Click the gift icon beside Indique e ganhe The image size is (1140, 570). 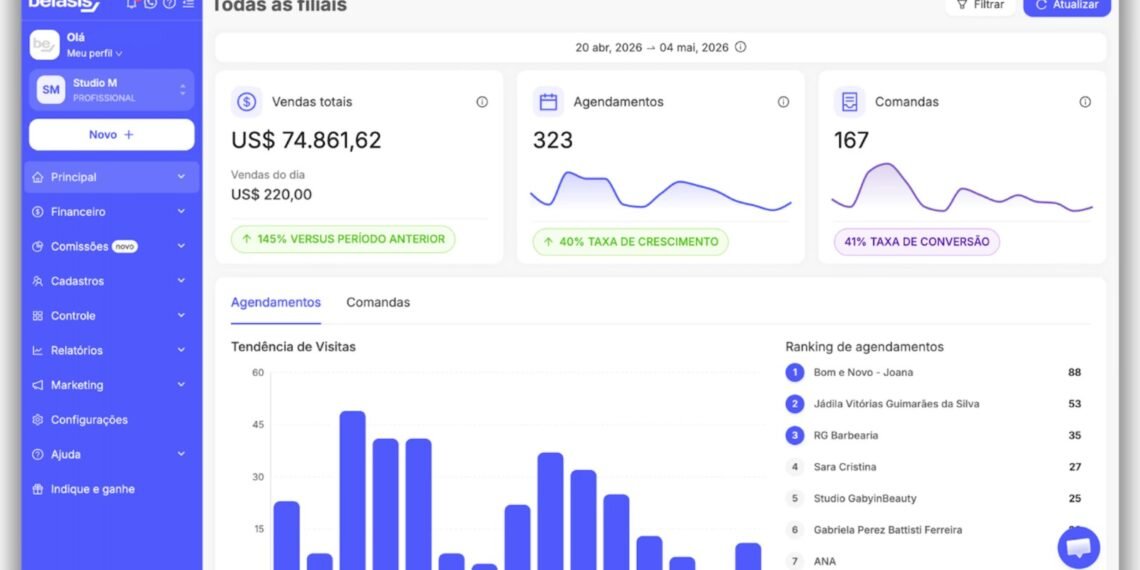[x=38, y=489]
